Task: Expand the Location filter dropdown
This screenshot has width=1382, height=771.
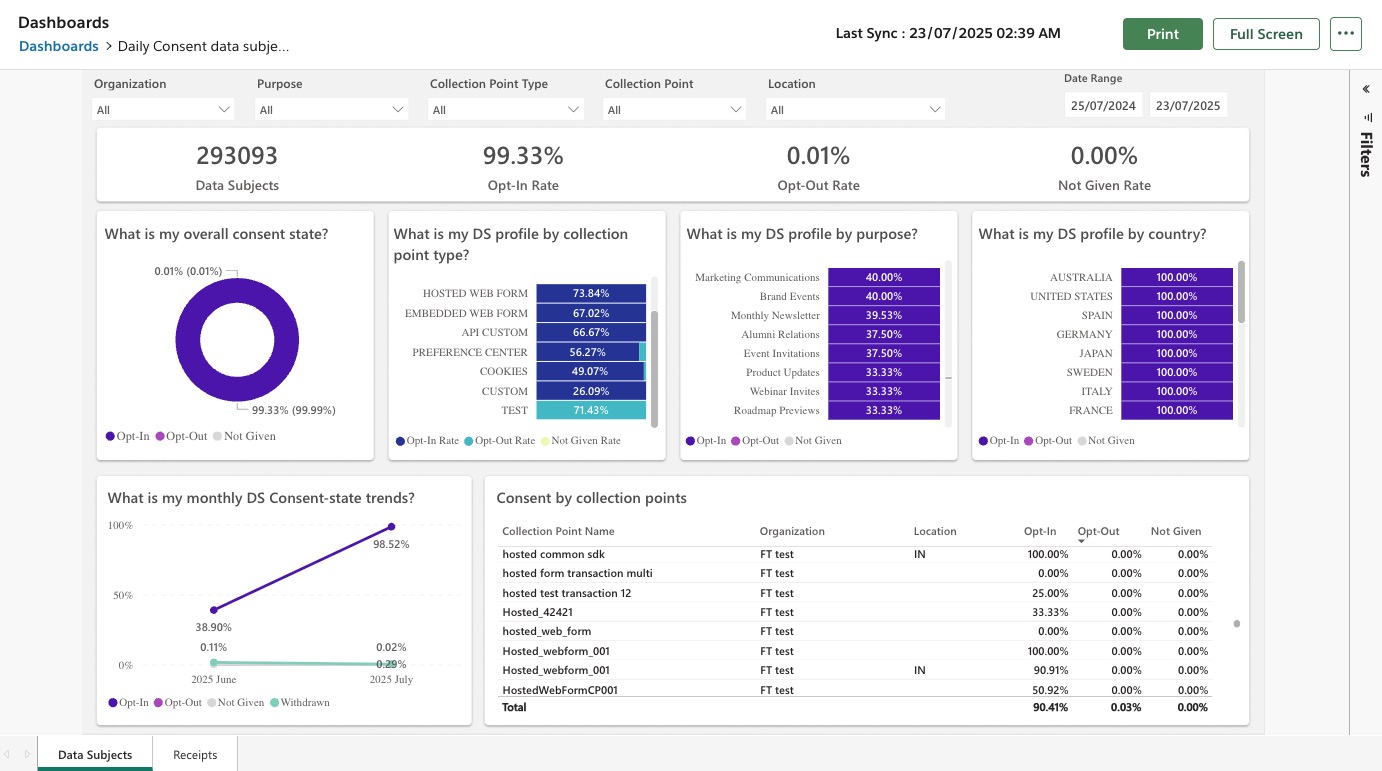Action: point(855,108)
